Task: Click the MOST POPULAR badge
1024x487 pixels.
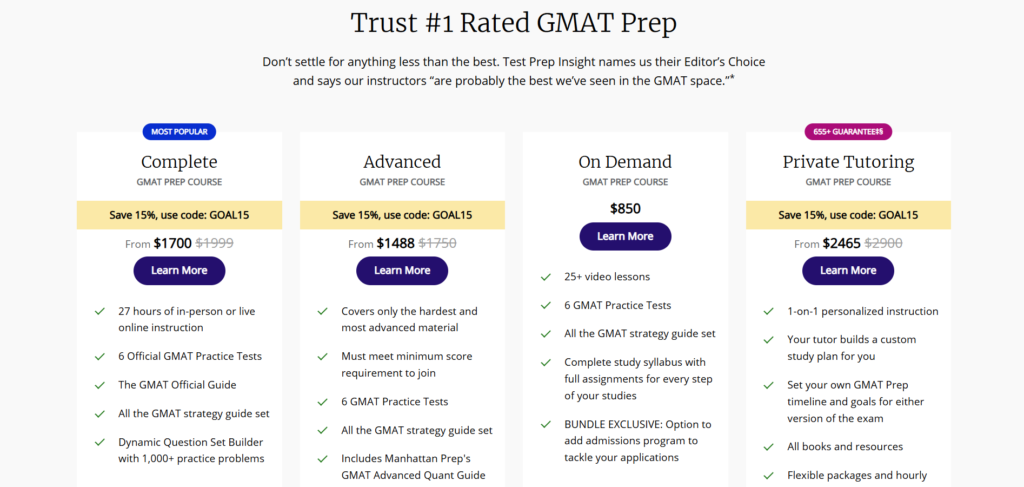Action: pos(180,132)
